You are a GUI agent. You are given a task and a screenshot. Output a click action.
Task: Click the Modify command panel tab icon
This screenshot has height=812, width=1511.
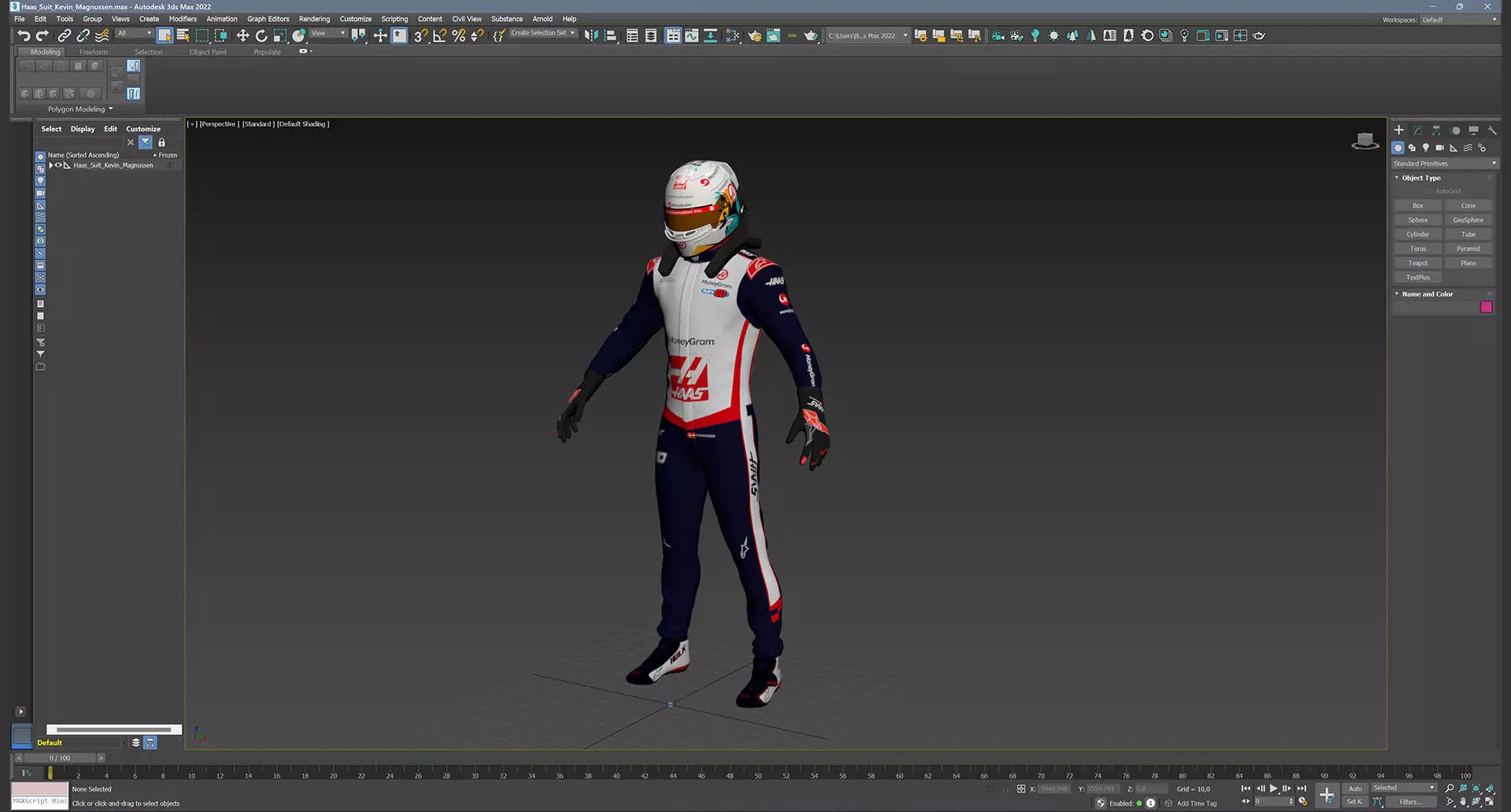(x=1417, y=131)
